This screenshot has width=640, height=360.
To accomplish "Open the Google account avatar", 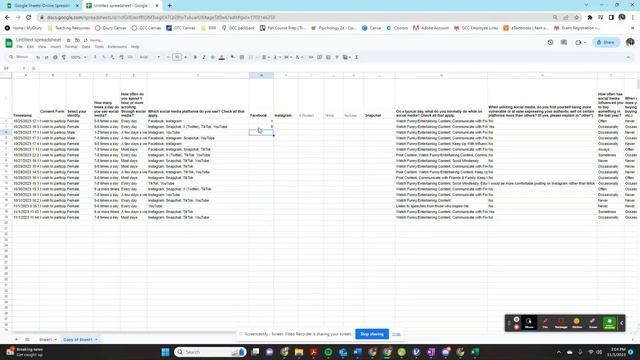I will pyautogui.click(x=630, y=42).
